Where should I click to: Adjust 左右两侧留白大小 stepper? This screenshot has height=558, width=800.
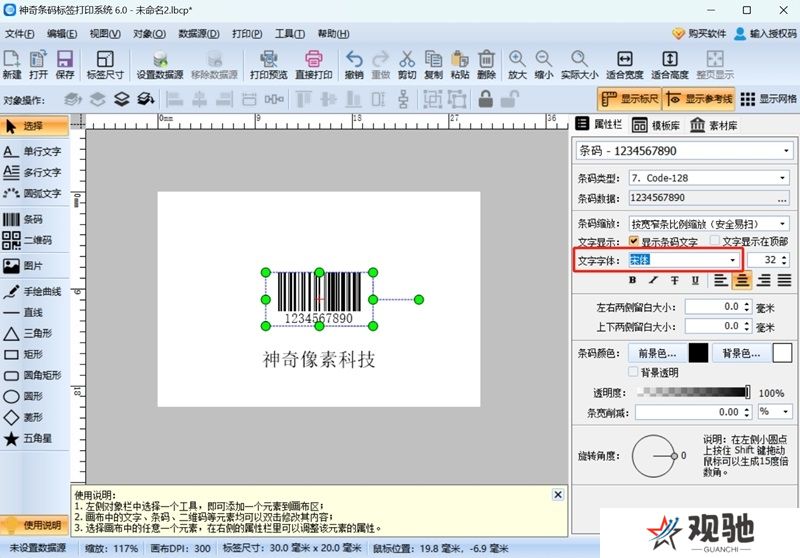pos(746,307)
